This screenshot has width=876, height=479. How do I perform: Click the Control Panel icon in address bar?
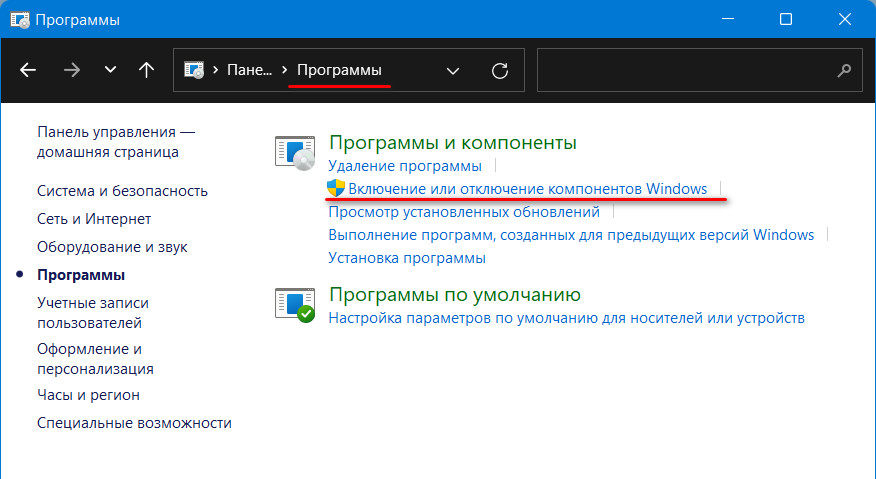pos(194,70)
